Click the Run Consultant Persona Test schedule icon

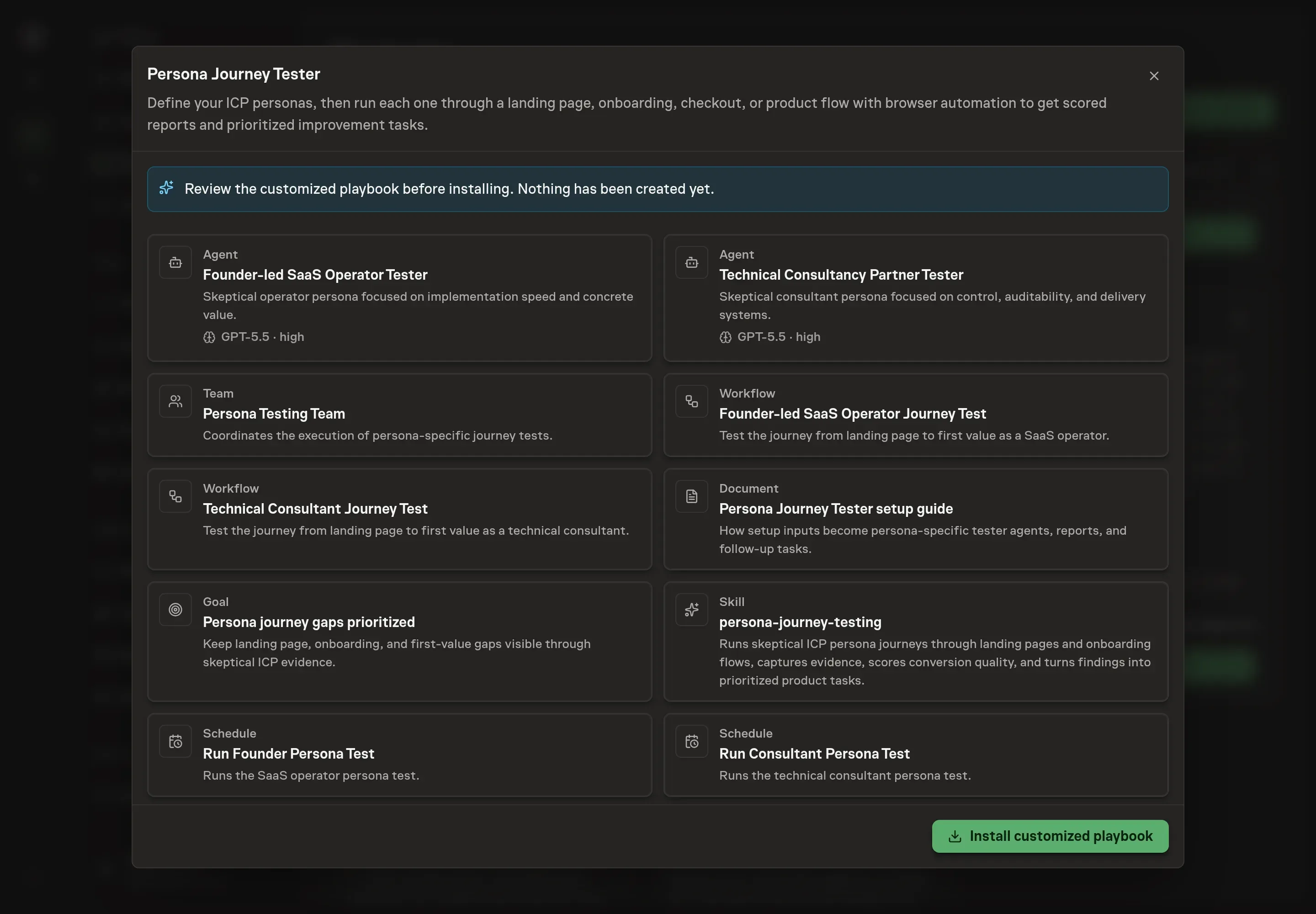coord(692,742)
